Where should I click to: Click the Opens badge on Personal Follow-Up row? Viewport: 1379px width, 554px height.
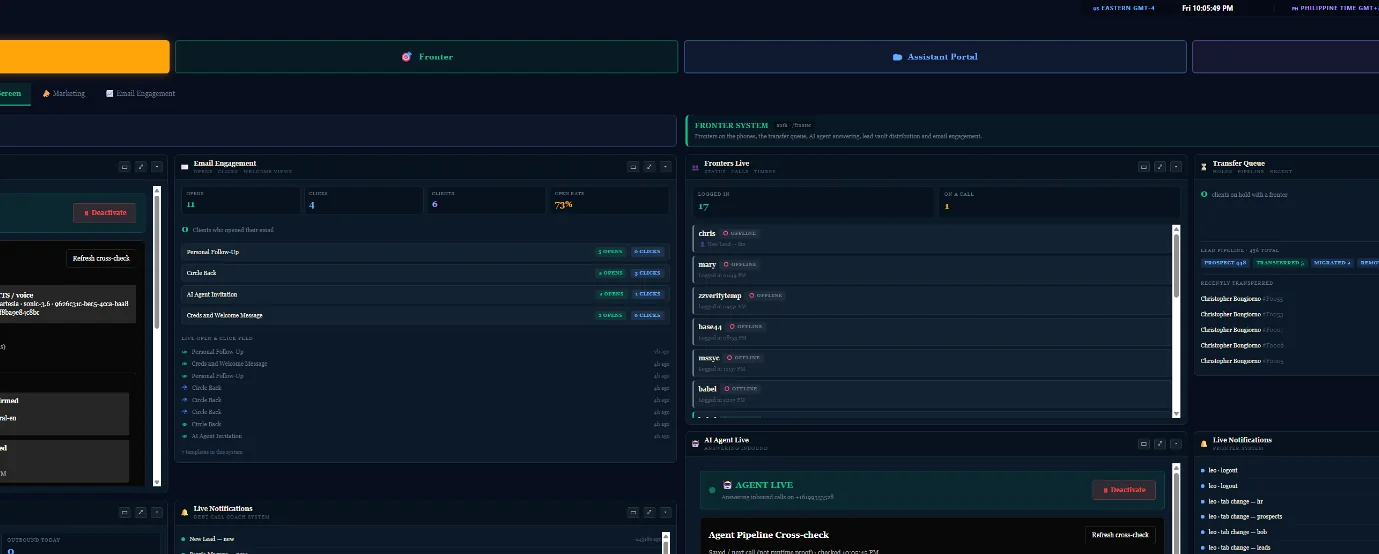coord(610,252)
